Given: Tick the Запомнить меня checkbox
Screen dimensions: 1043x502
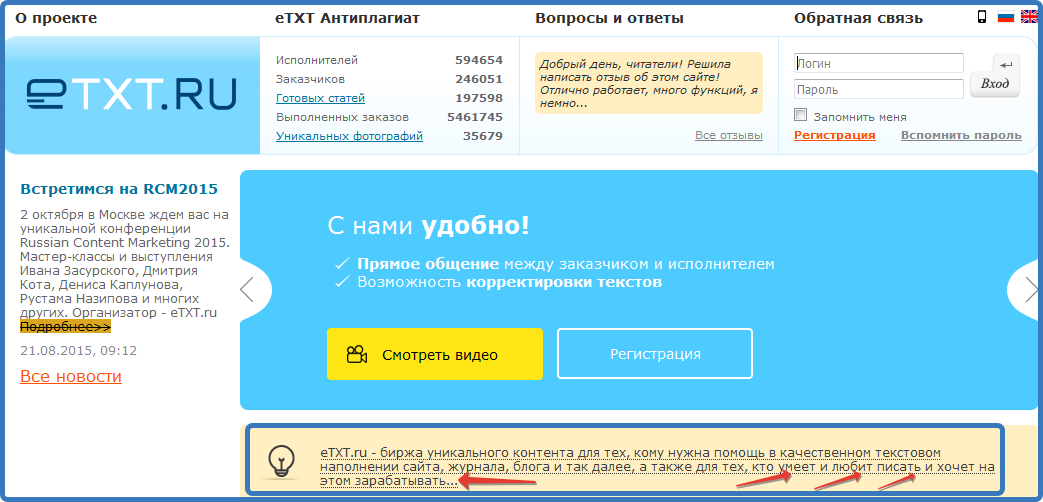Looking at the screenshot, I should coord(801,114).
